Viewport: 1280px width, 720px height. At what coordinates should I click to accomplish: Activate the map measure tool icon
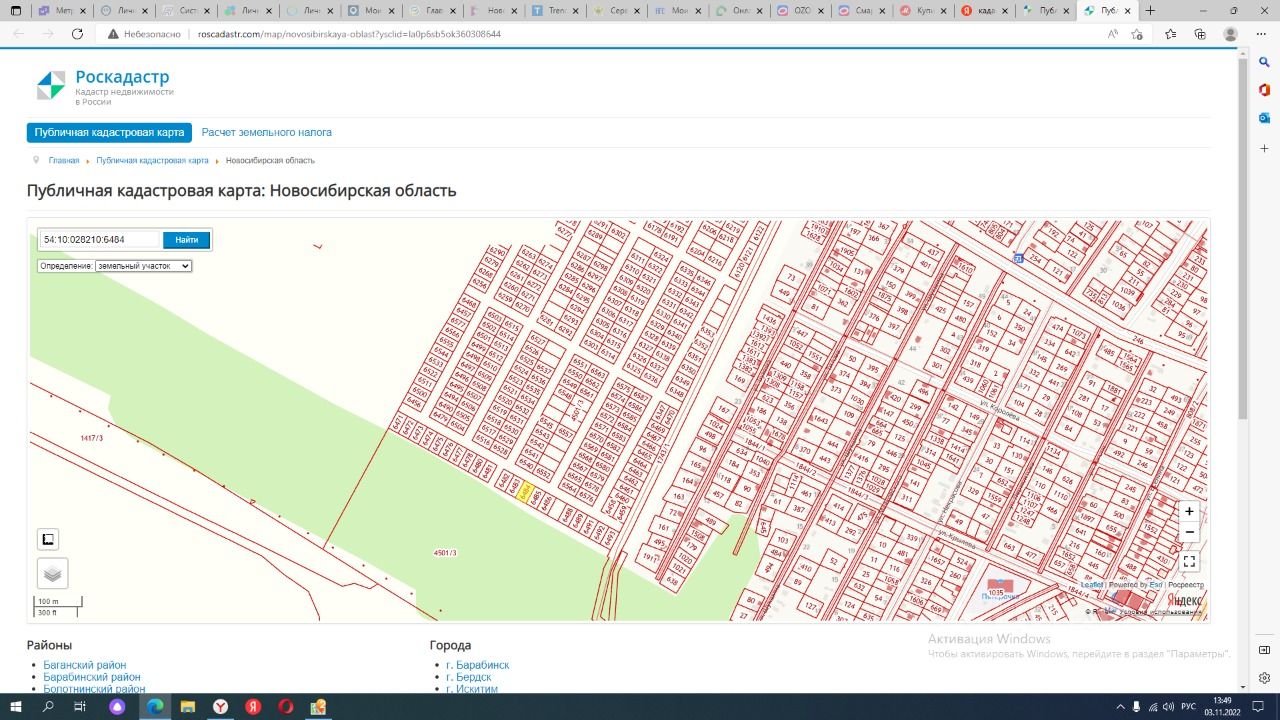[48, 540]
